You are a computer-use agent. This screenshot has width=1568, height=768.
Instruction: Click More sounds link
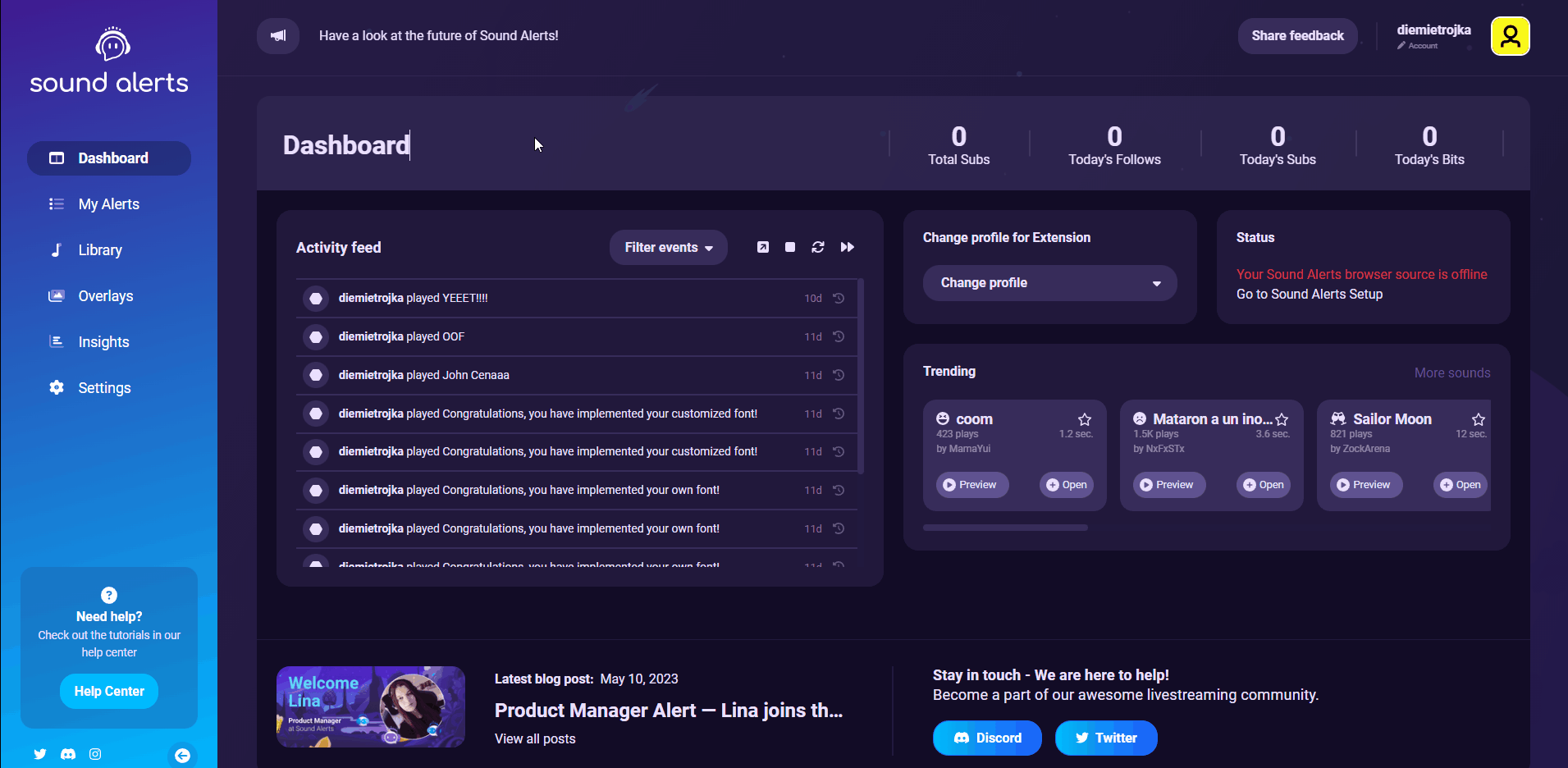[1452, 373]
